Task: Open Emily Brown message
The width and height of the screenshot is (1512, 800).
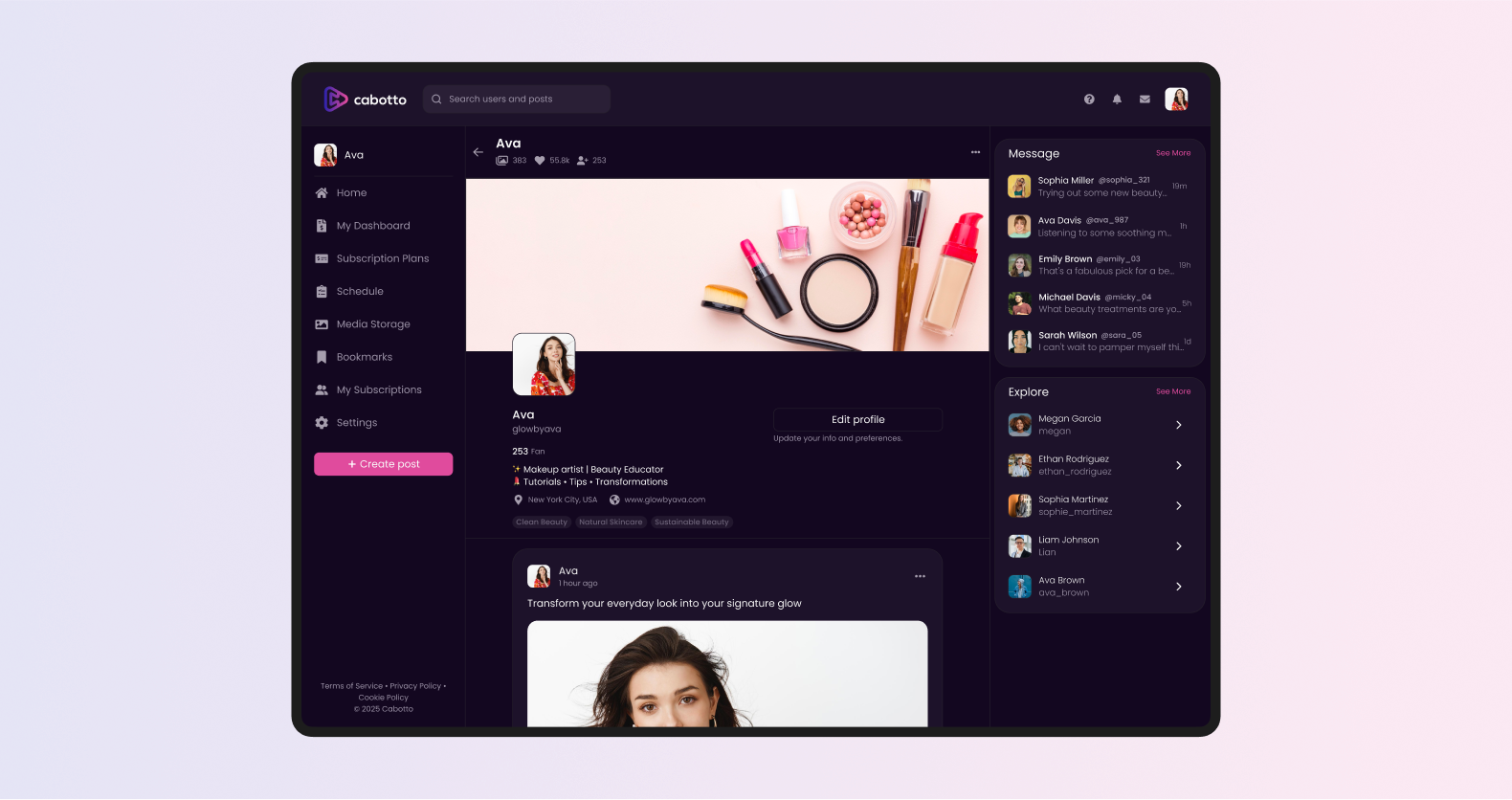Action: click(1099, 265)
